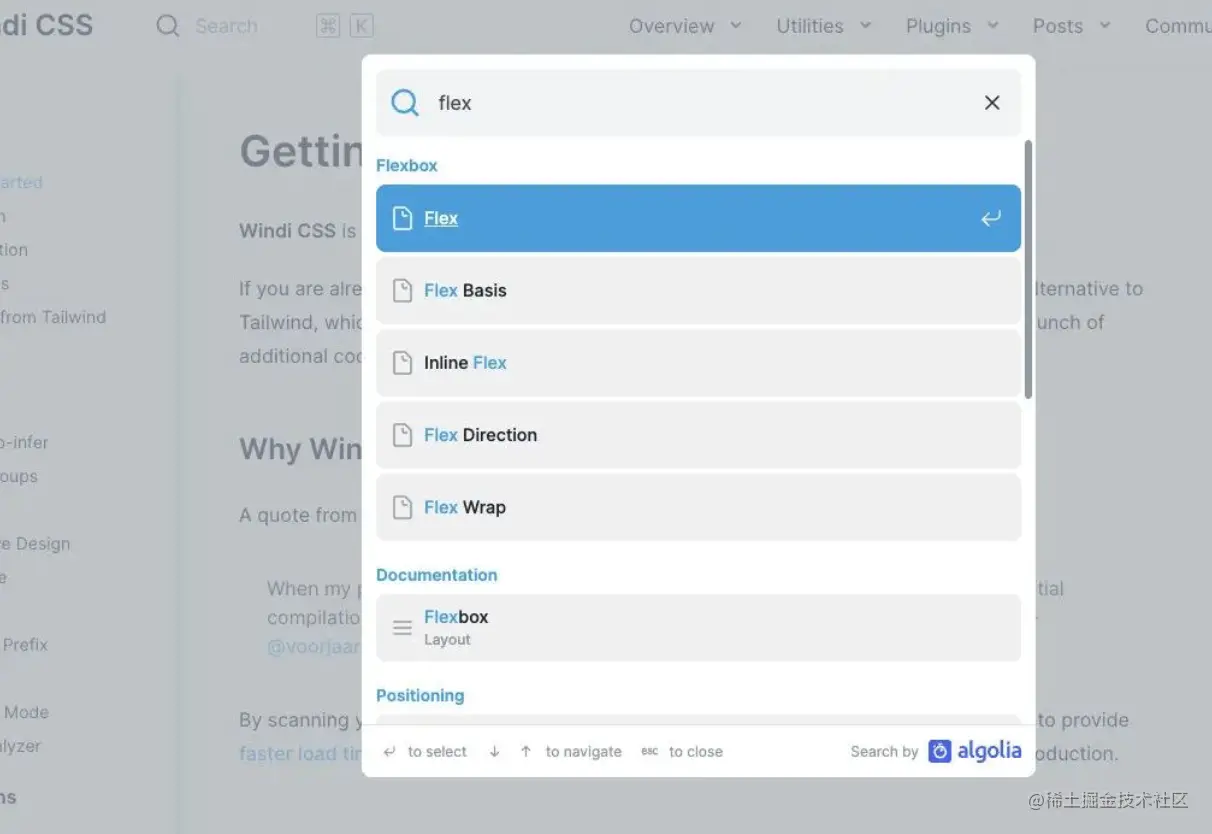Open the Flex Direction result
The image size is (1212, 834).
coord(698,435)
